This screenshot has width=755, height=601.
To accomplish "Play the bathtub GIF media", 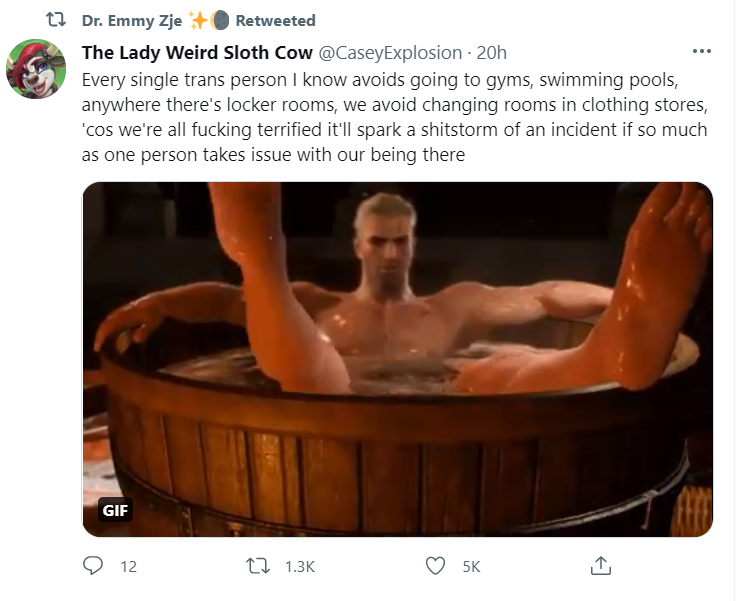I will pos(398,359).
